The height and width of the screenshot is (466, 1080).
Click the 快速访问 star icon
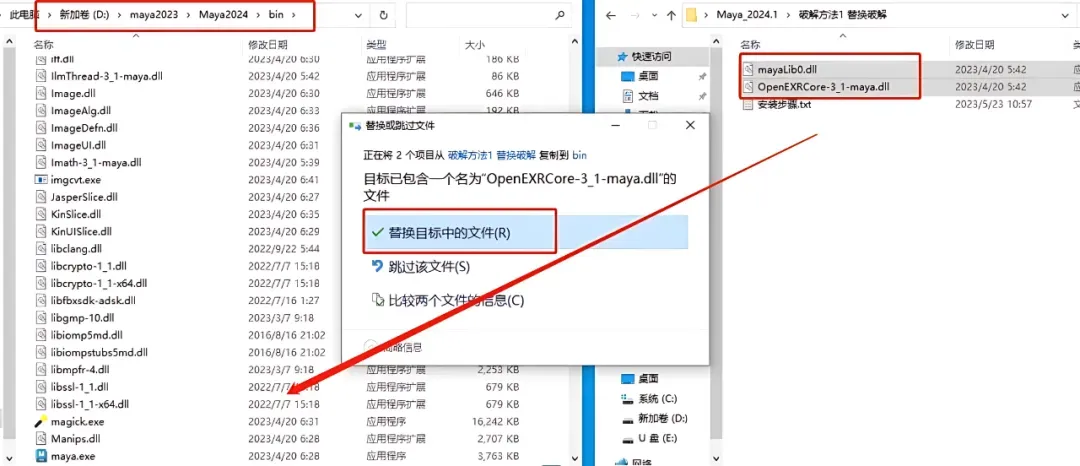tap(623, 56)
